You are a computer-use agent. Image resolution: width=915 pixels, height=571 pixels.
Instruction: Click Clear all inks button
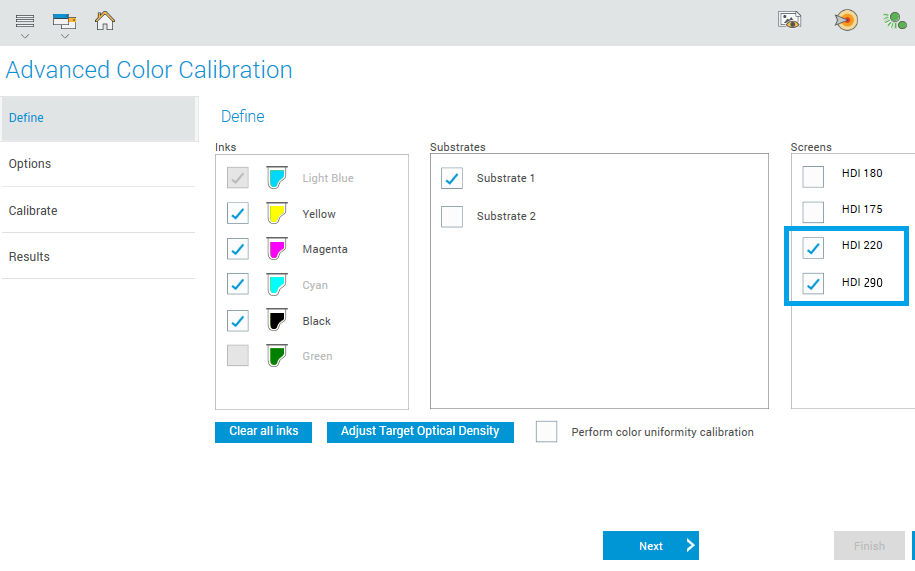[x=263, y=432]
